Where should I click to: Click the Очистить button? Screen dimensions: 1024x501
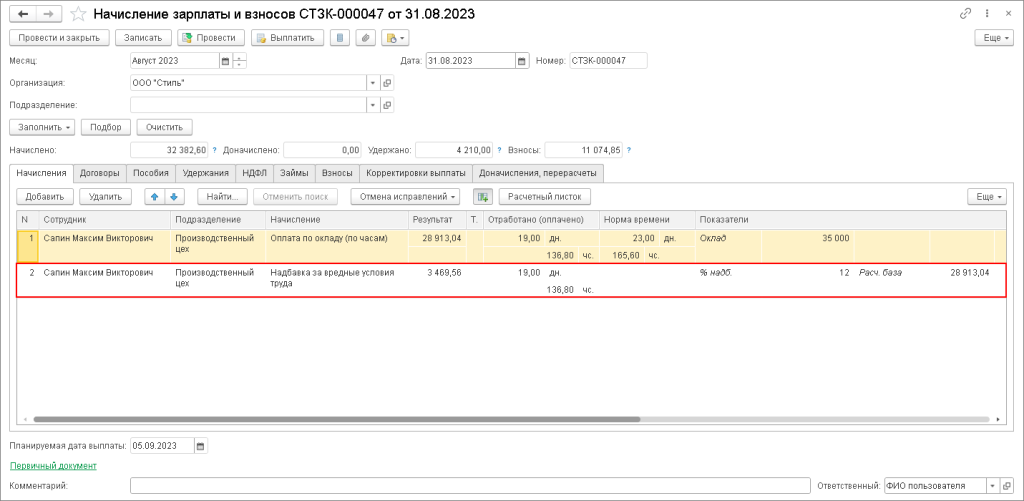(165, 127)
